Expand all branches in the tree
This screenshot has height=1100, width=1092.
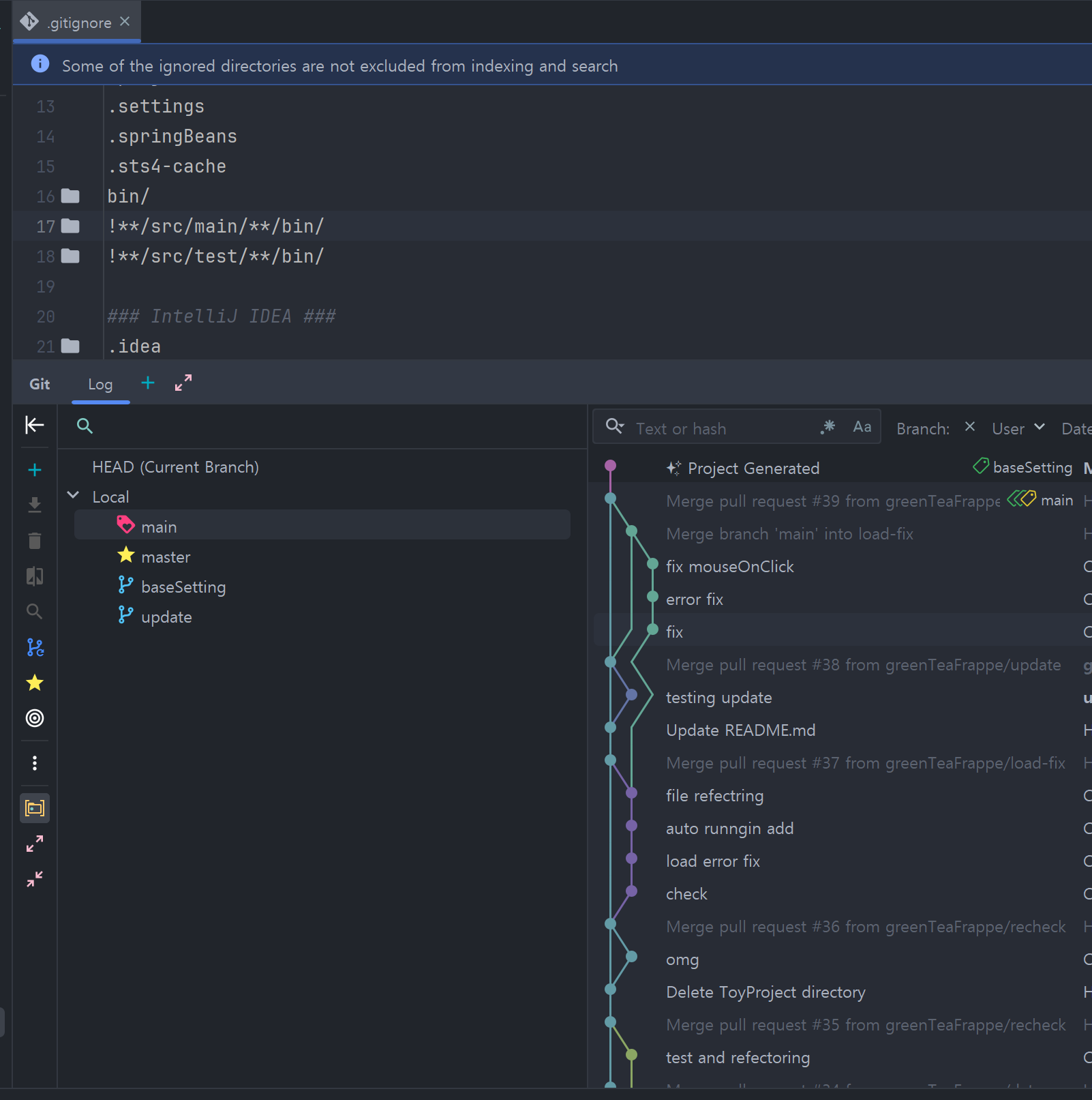click(35, 844)
